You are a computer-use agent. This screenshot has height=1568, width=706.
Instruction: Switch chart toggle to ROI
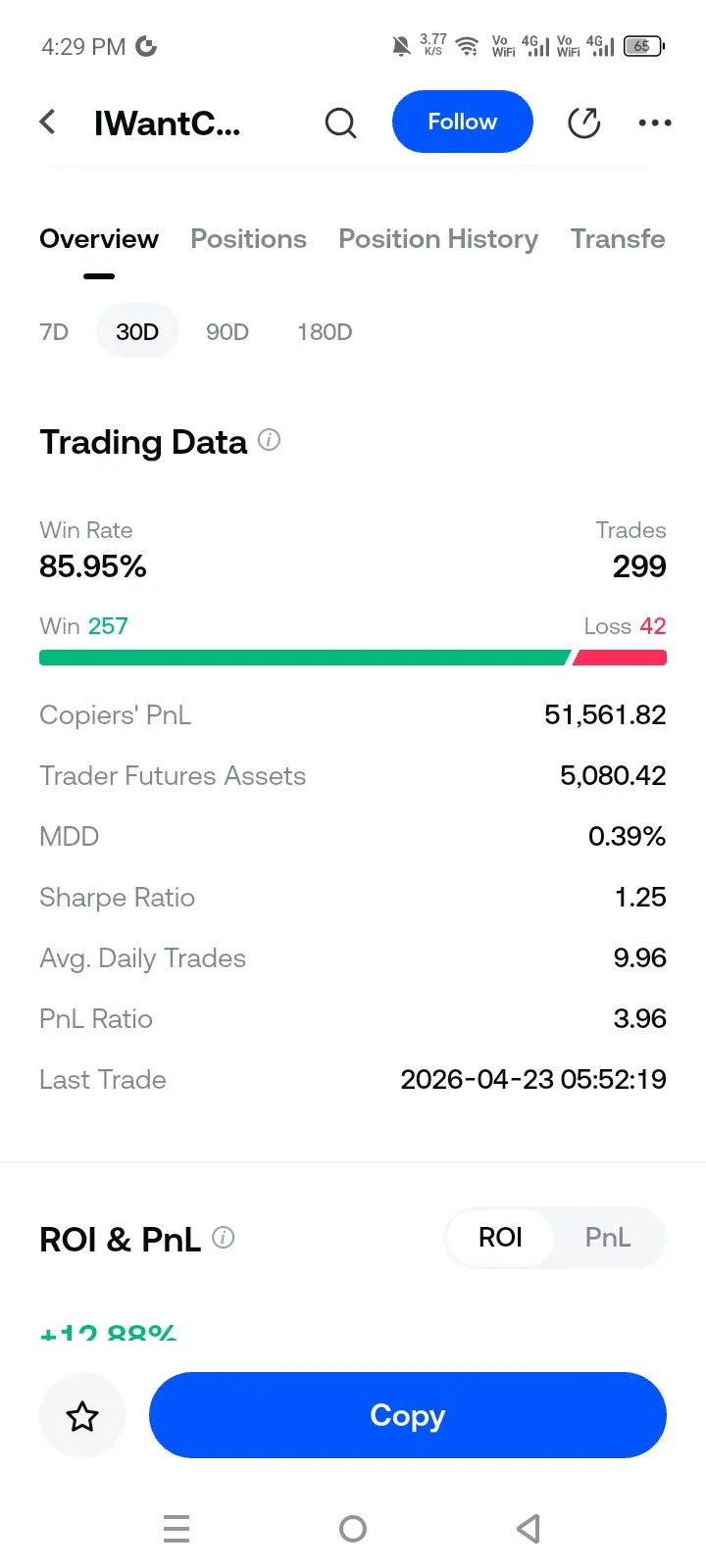coord(500,1238)
